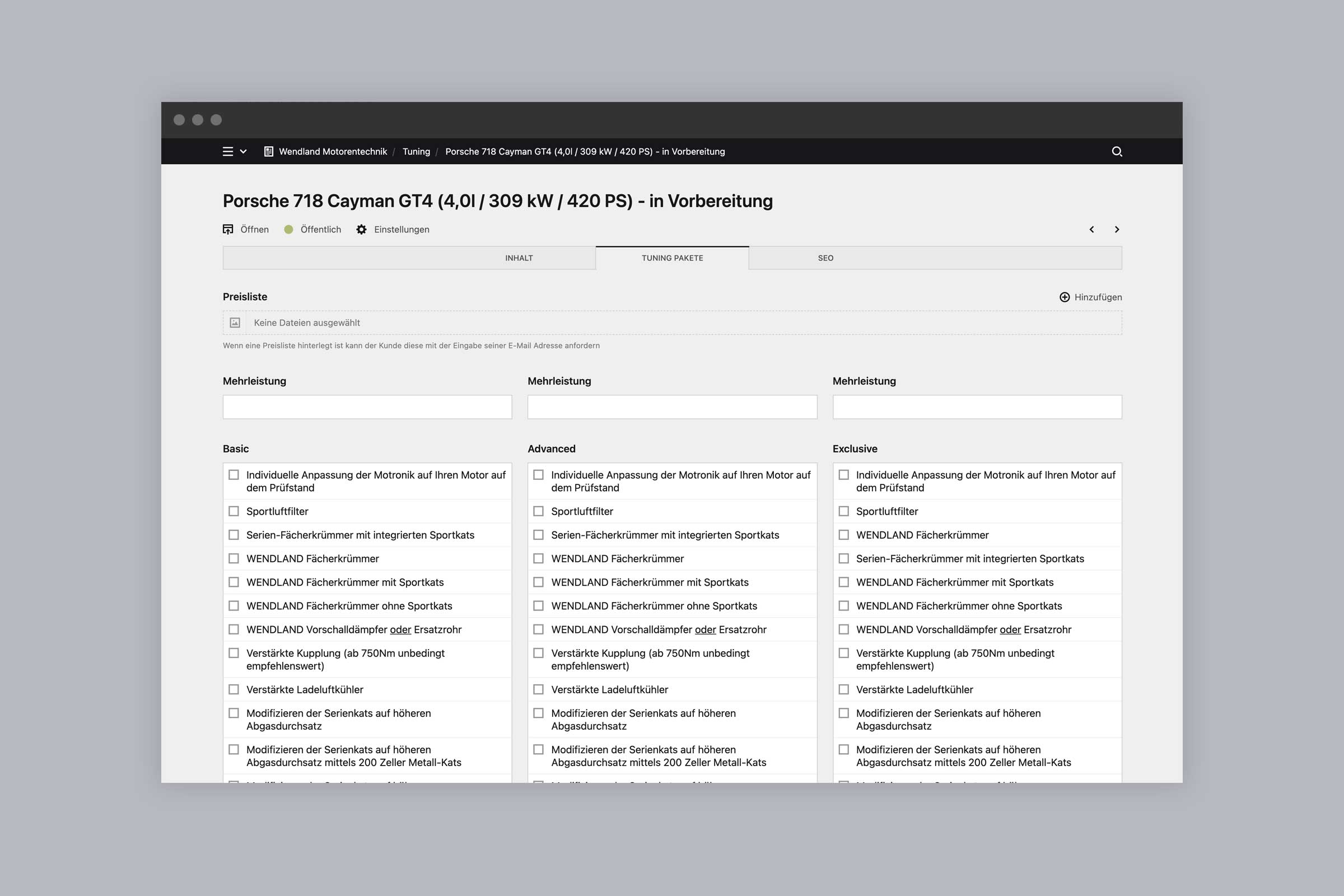Click the Porsche 718 Cayman GT4 breadcrumb
This screenshot has width=1344, height=896.
pos(585,151)
